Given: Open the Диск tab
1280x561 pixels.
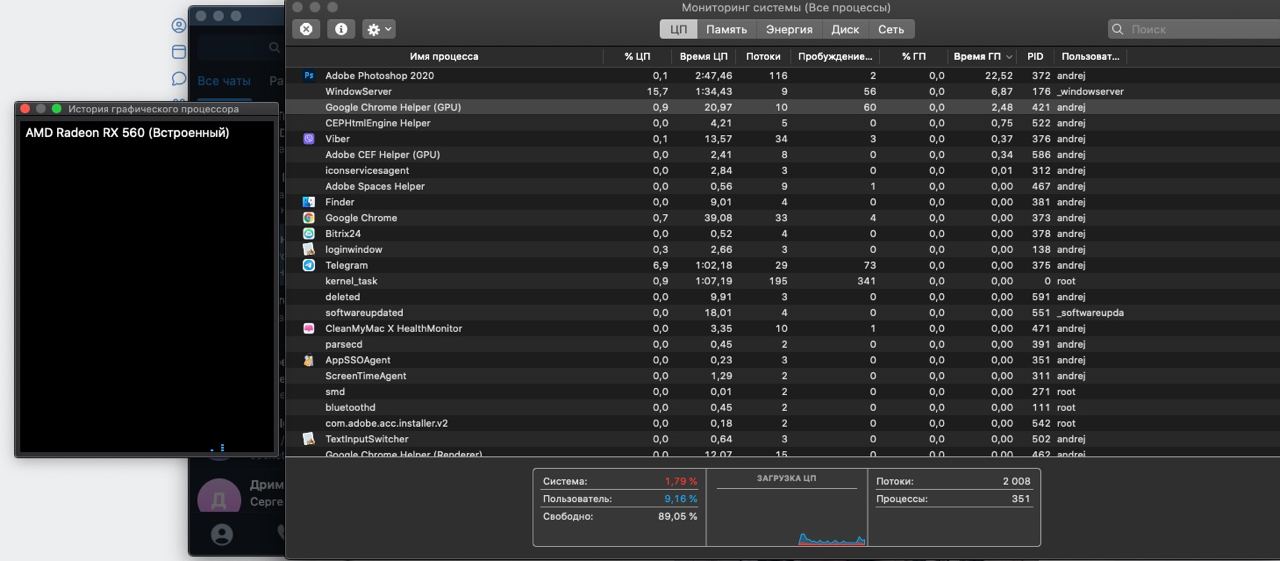Looking at the screenshot, I should (845, 29).
